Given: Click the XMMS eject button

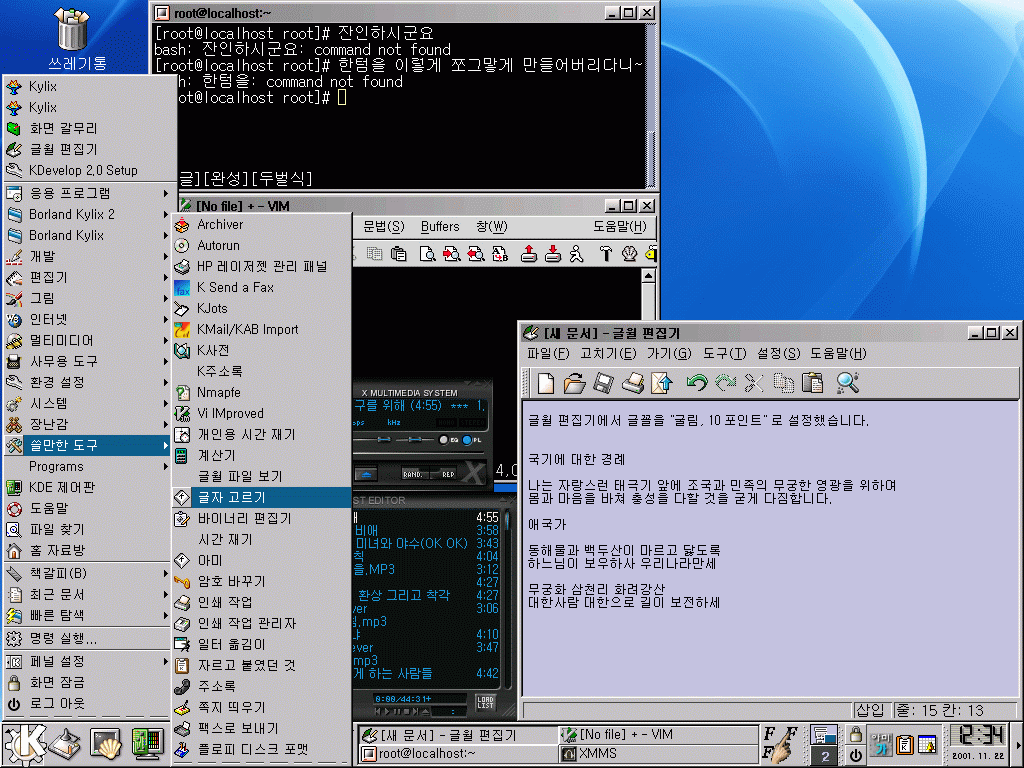Looking at the screenshot, I should [x=366, y=474].
